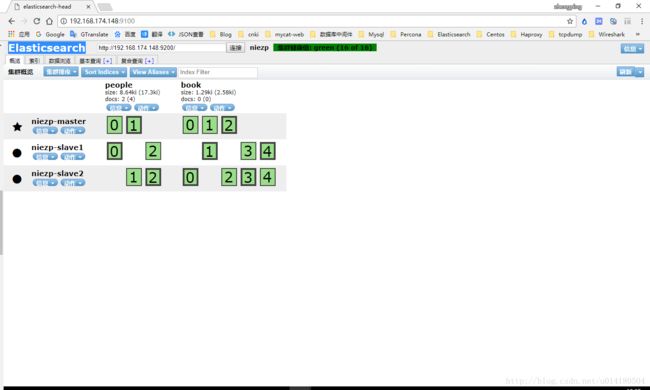650x390 pixels.
Task: Open the JSON查看 bookmark
Action: click(186, 34)
